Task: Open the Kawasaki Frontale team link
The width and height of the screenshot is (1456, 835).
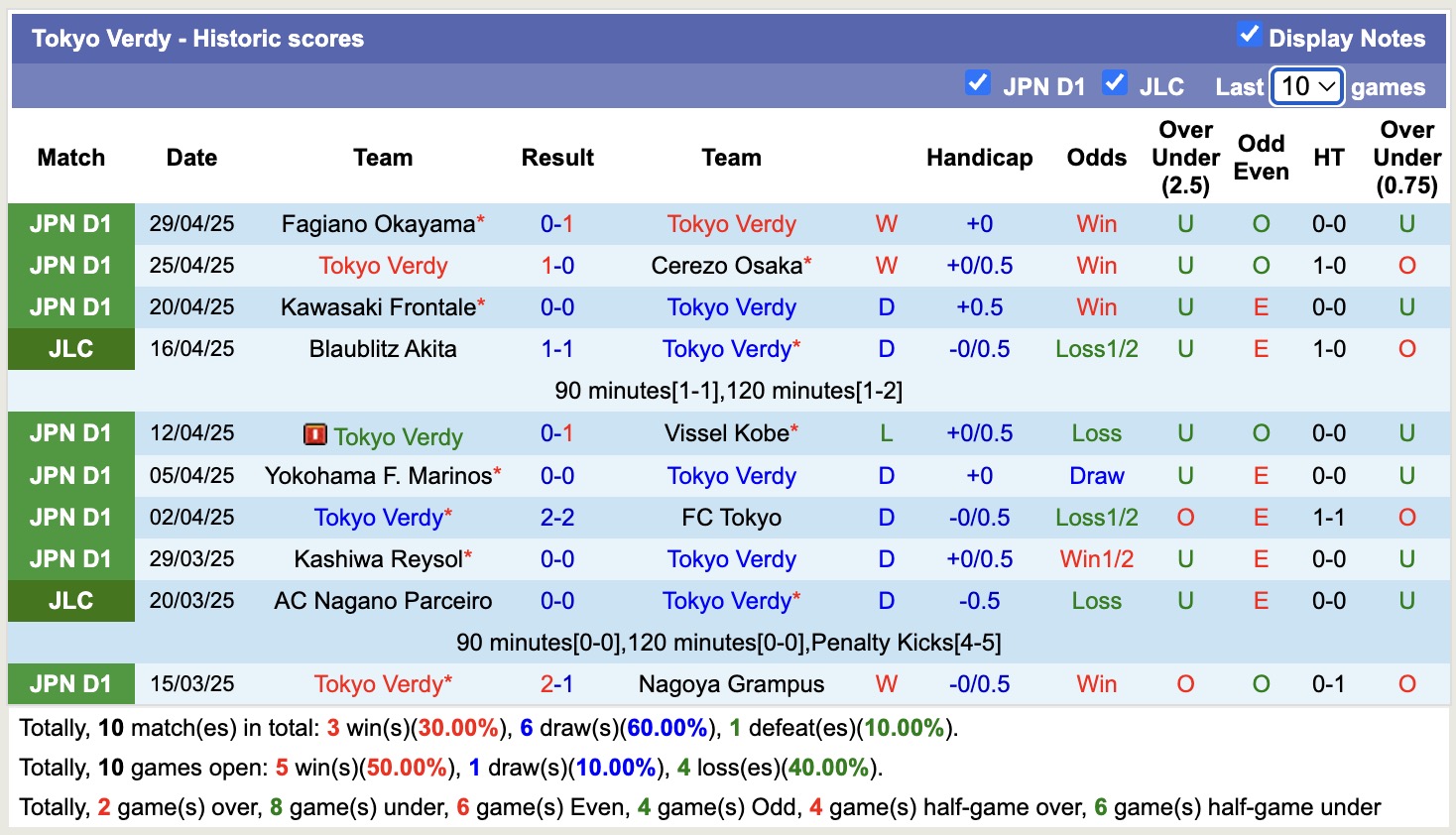Action: click(377, 306)
